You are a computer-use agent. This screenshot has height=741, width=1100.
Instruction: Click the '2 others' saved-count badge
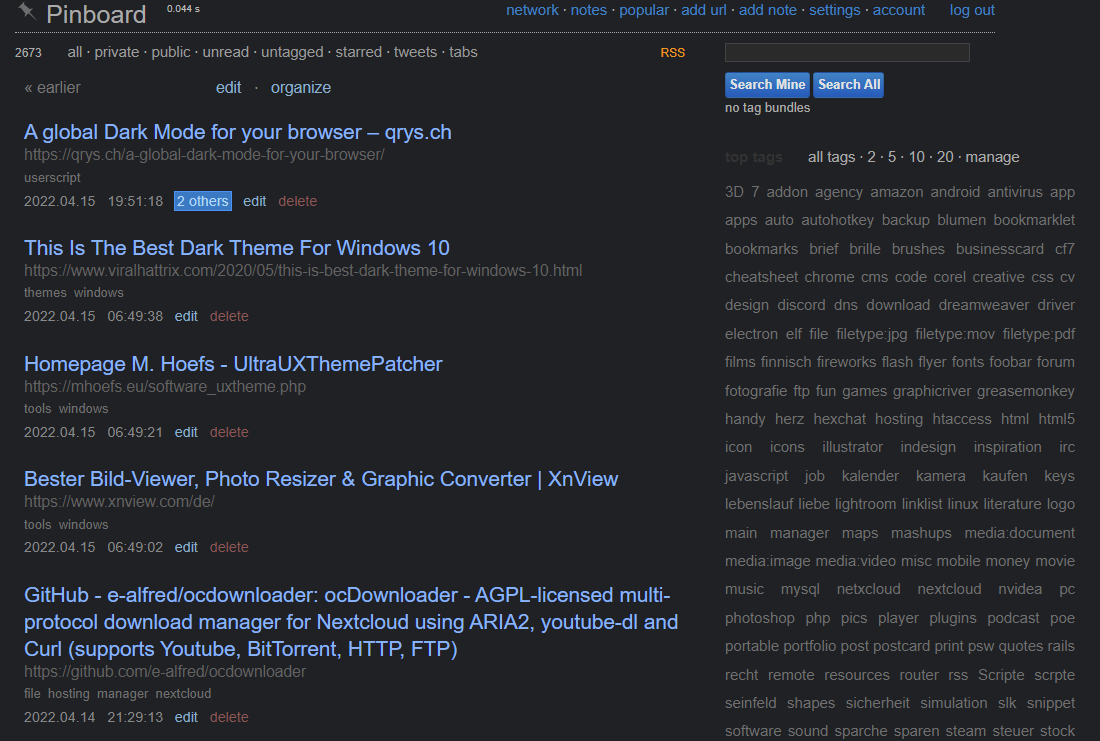202,201
